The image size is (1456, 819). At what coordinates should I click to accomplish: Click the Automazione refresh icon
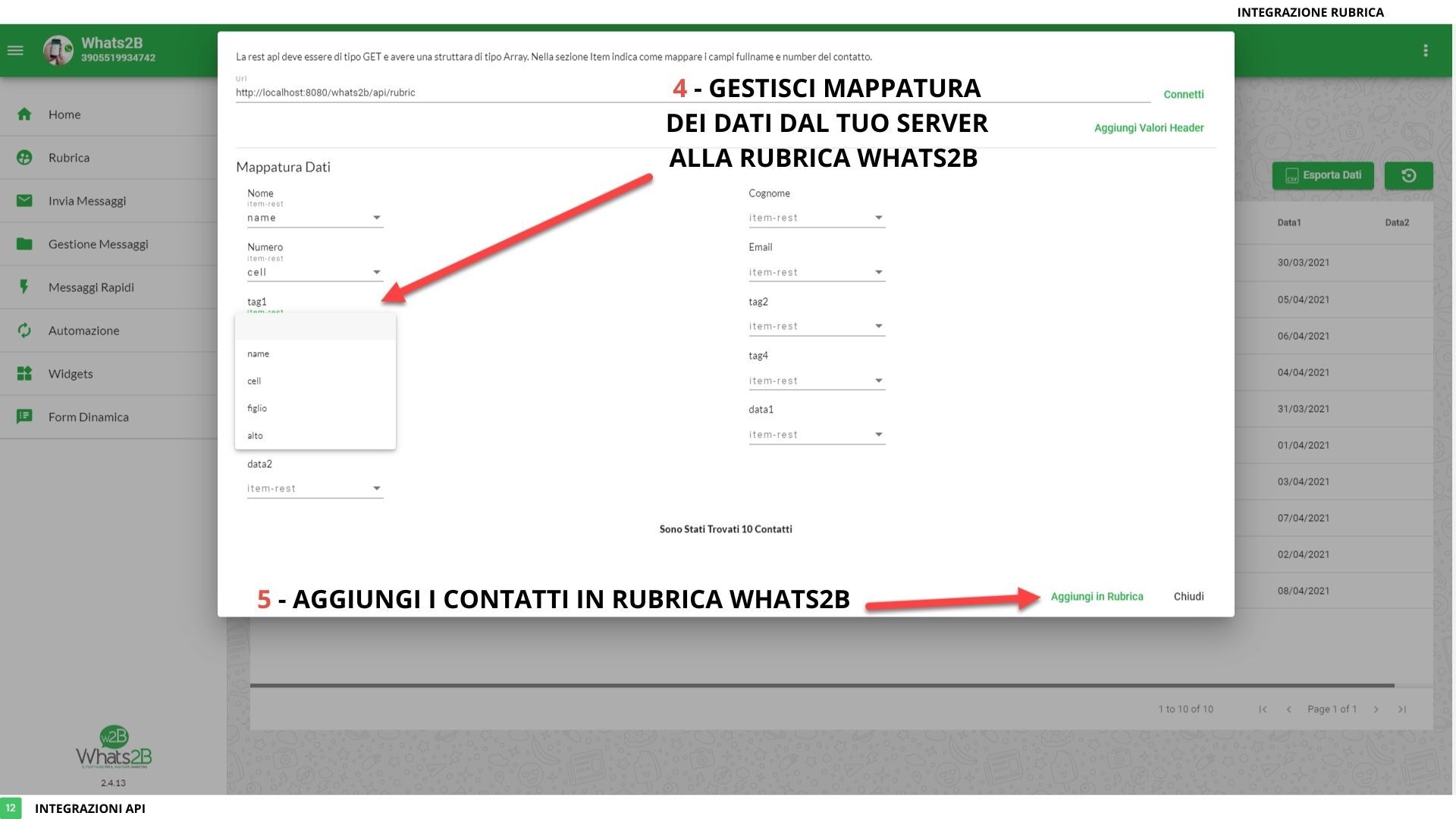pyautogui.click(x=24, y=331)
